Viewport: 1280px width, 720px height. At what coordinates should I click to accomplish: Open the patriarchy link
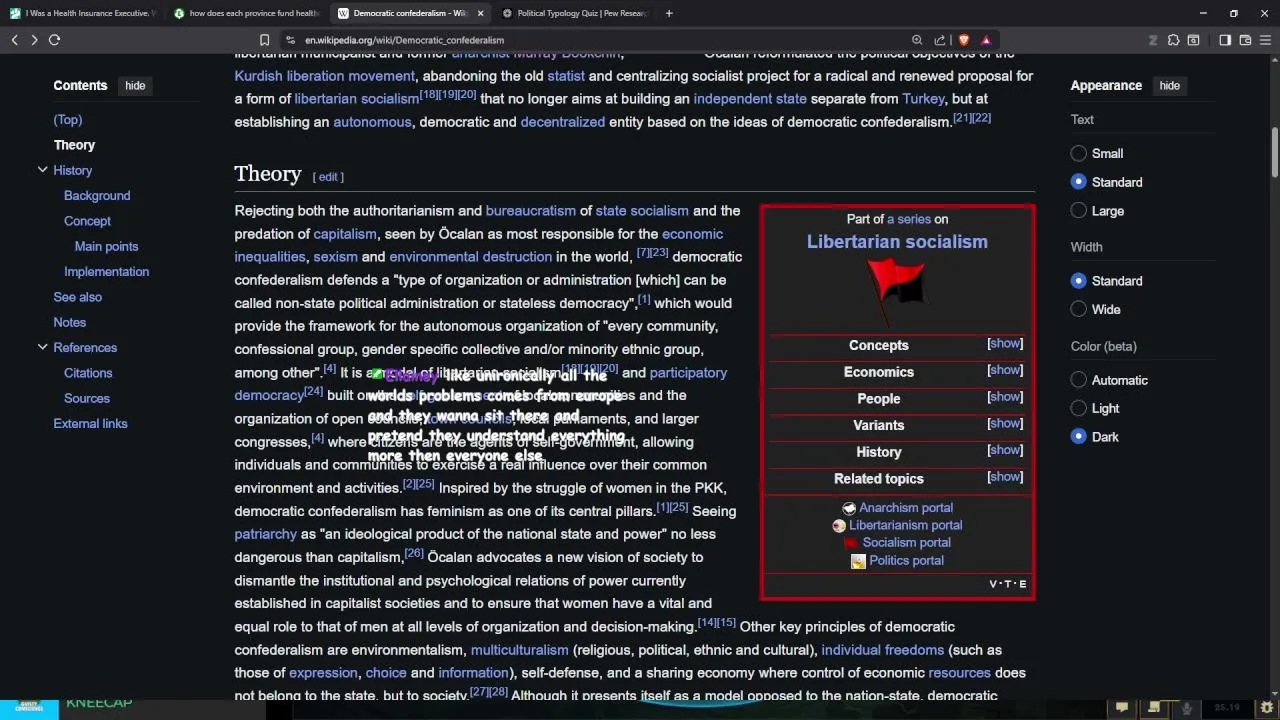point(265,534)
